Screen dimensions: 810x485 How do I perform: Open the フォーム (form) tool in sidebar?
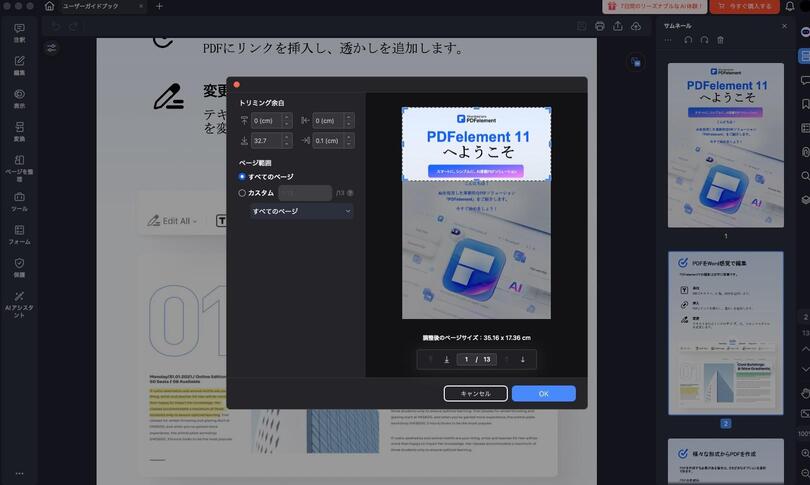coord(19,235)
